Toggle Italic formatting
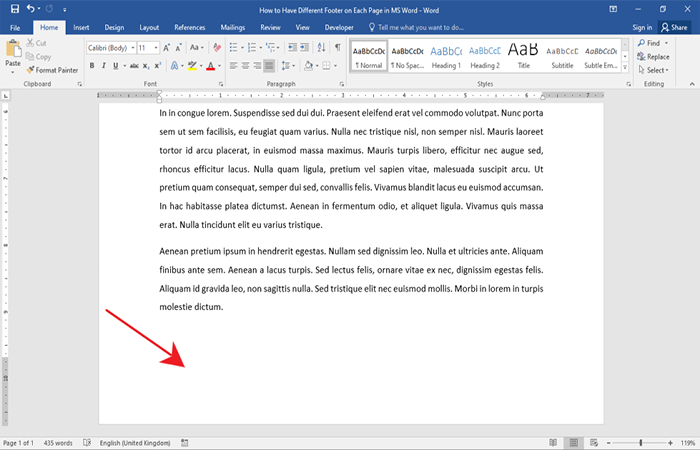Image resolution: width=700 pixels, height=450 pixels. (x=104, y=66)
